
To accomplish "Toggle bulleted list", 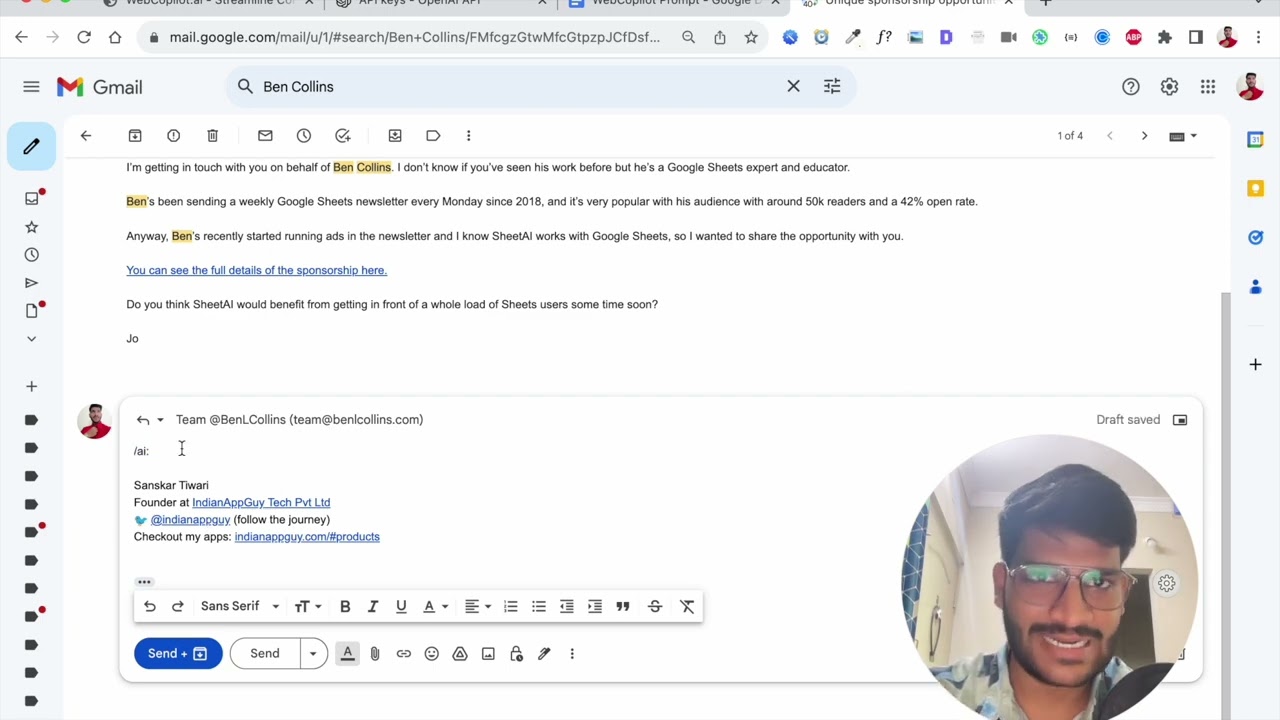I will [539, 606].
